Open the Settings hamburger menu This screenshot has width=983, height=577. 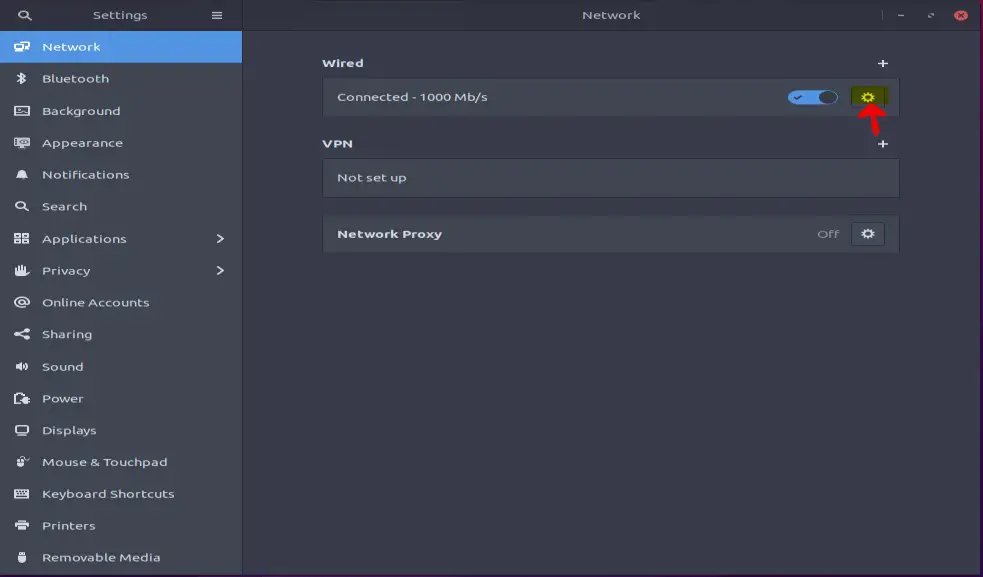217,15
